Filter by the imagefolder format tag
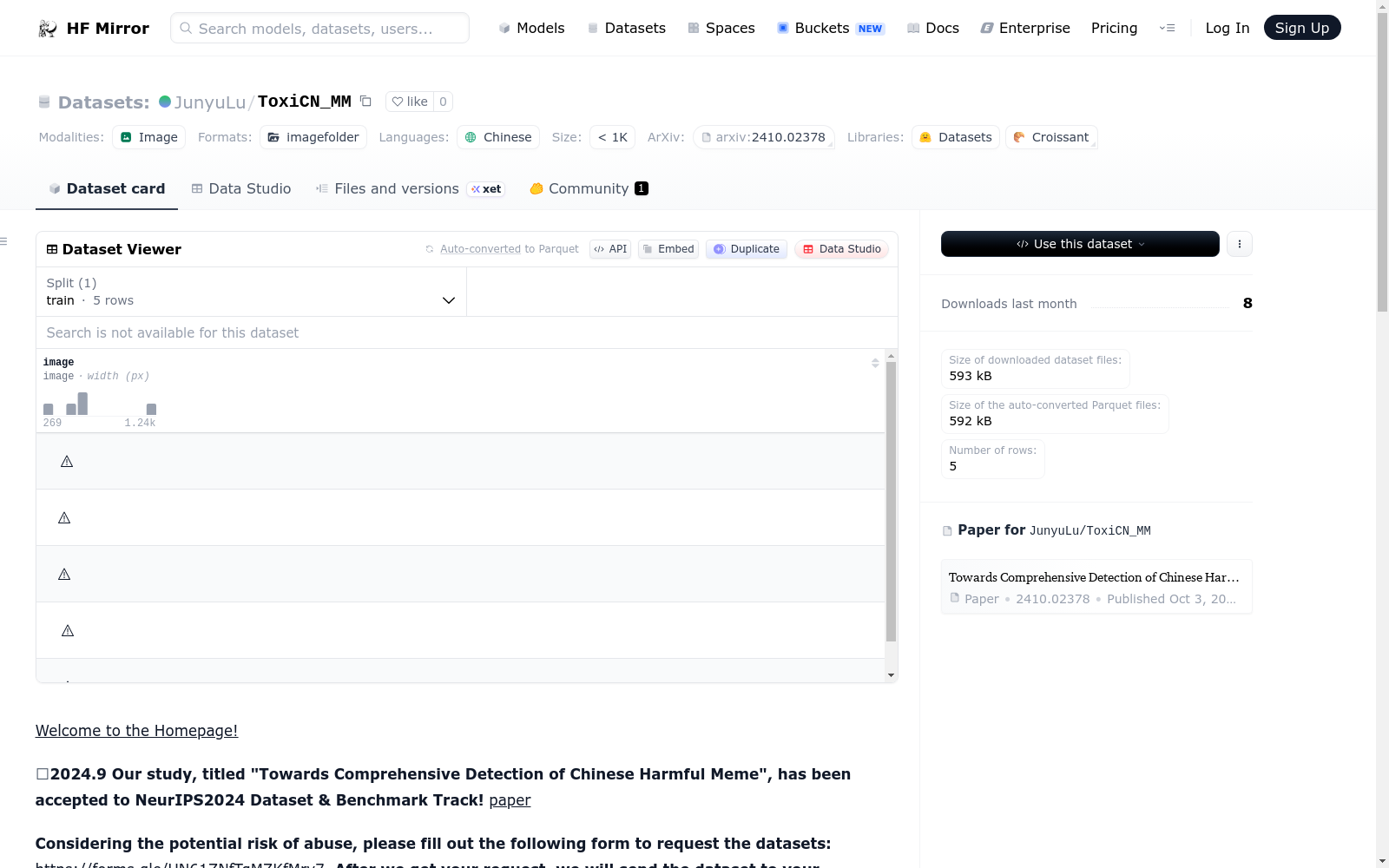 point(313,137)
